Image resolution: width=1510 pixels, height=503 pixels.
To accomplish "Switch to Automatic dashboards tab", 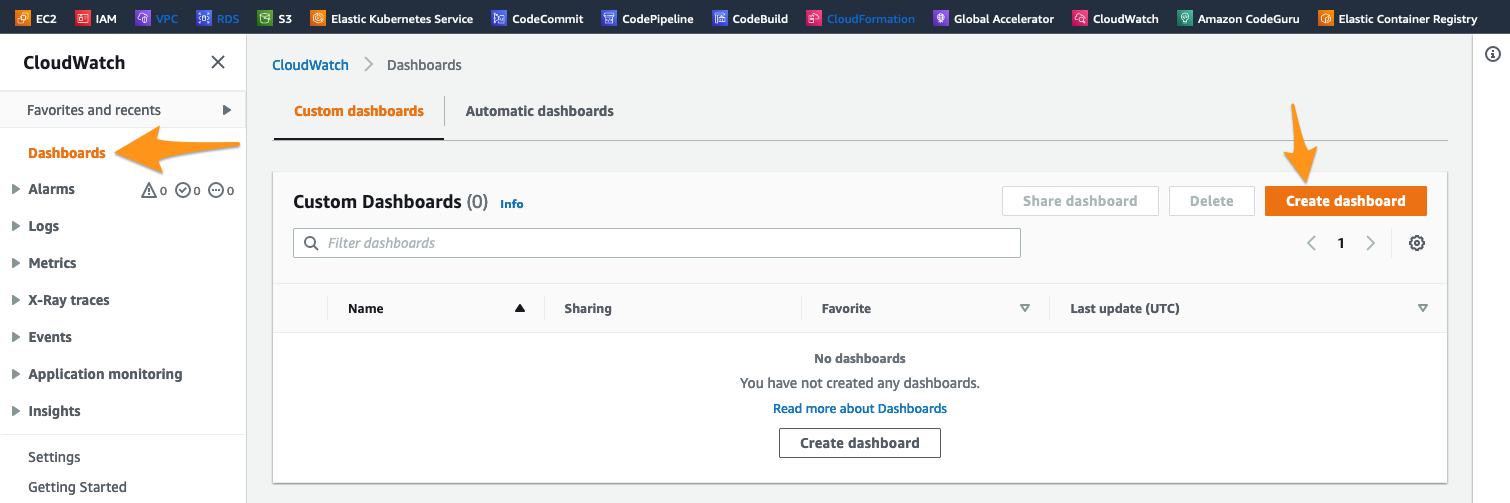I will tap(540, 111).
